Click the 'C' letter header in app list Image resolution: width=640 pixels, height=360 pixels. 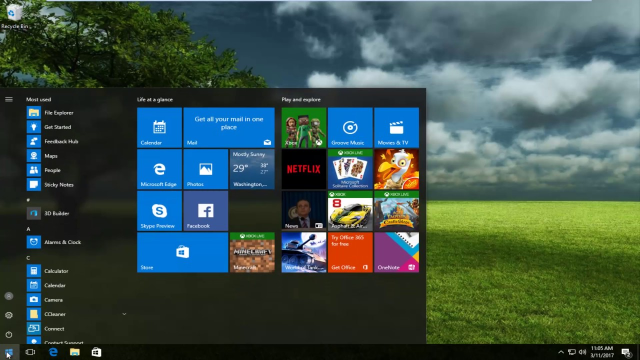[28, 258]
